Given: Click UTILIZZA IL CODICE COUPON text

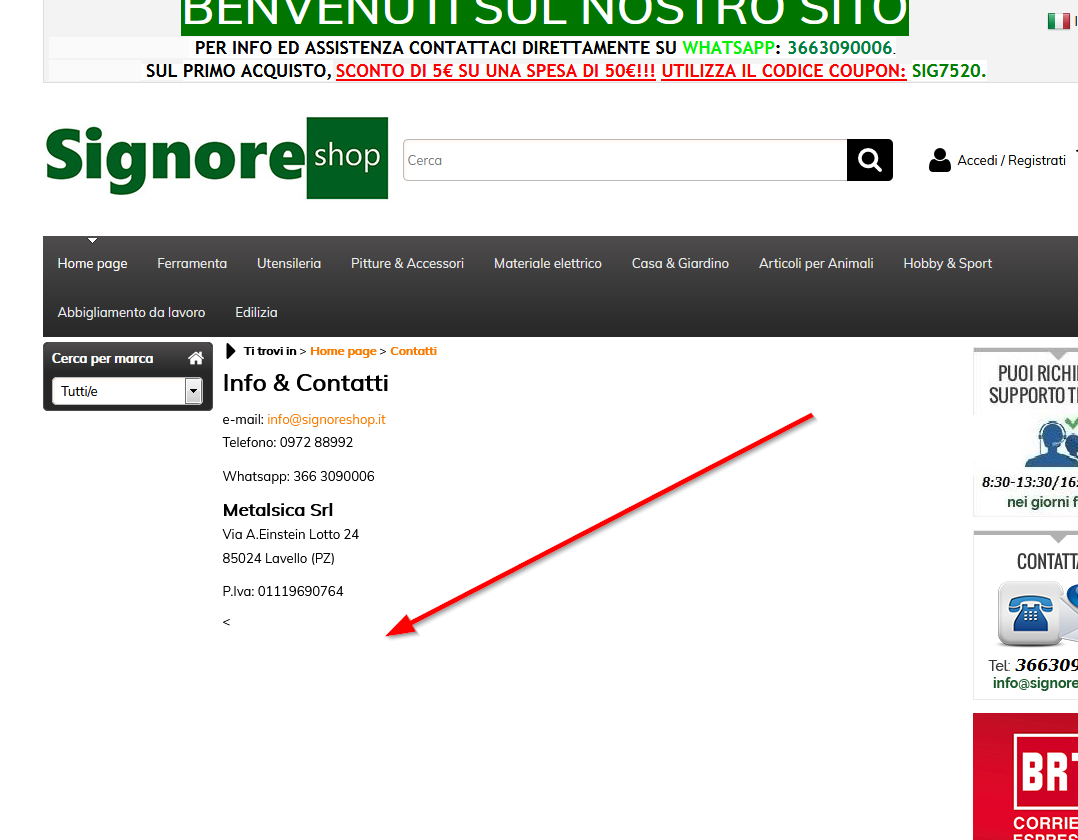Looking at the screenshot, I should tap(784, 71).
